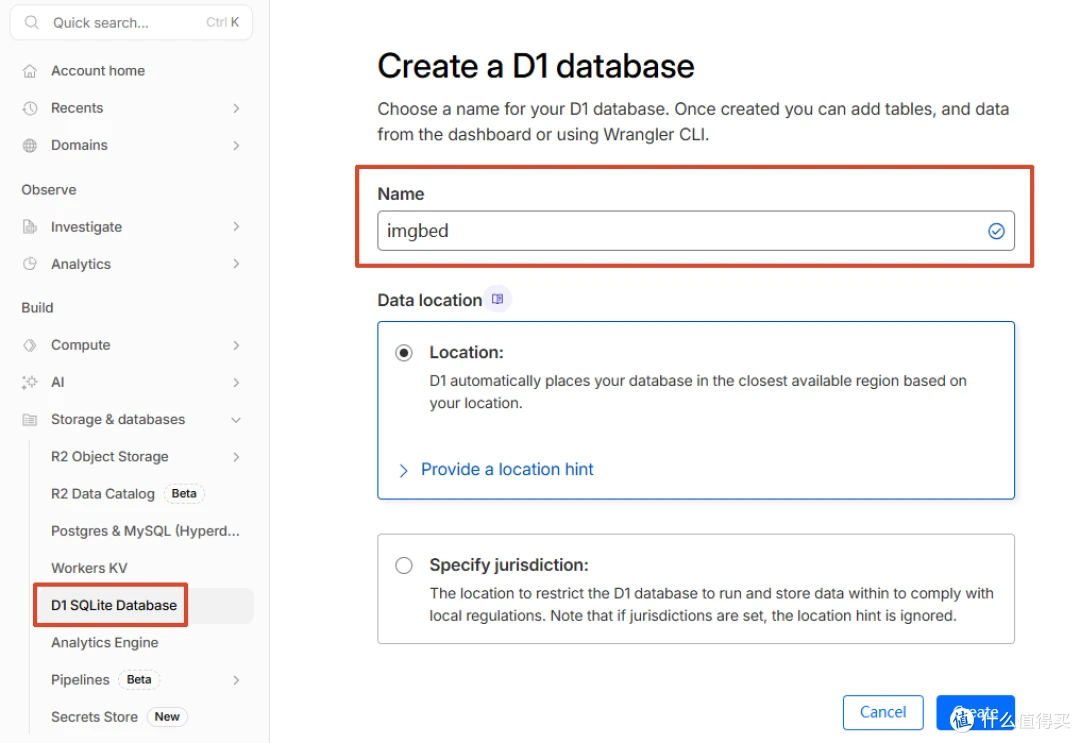The width and height of the screenshot is (1080, 743).
Task: Select the Location radio button
Action: [x=404, y=353]
